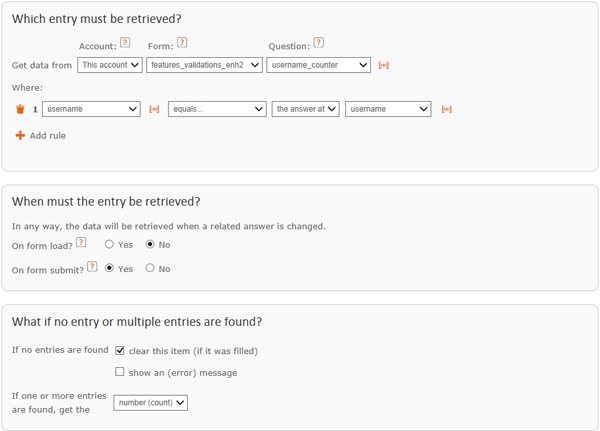
Task: Click the help icon next to Question
Action: 319,42
